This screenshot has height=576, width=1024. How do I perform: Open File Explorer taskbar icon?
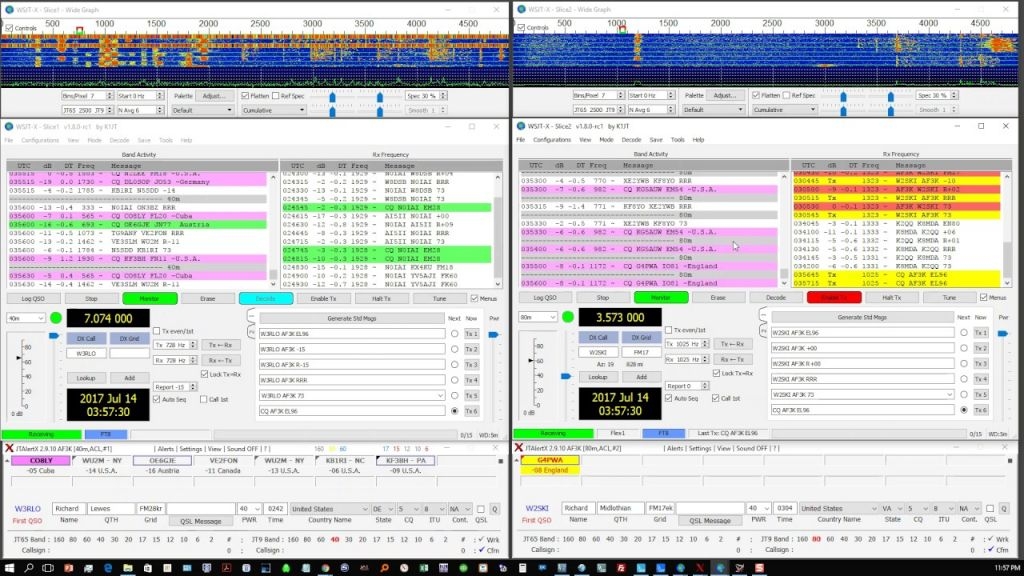(x=128, y=568)
